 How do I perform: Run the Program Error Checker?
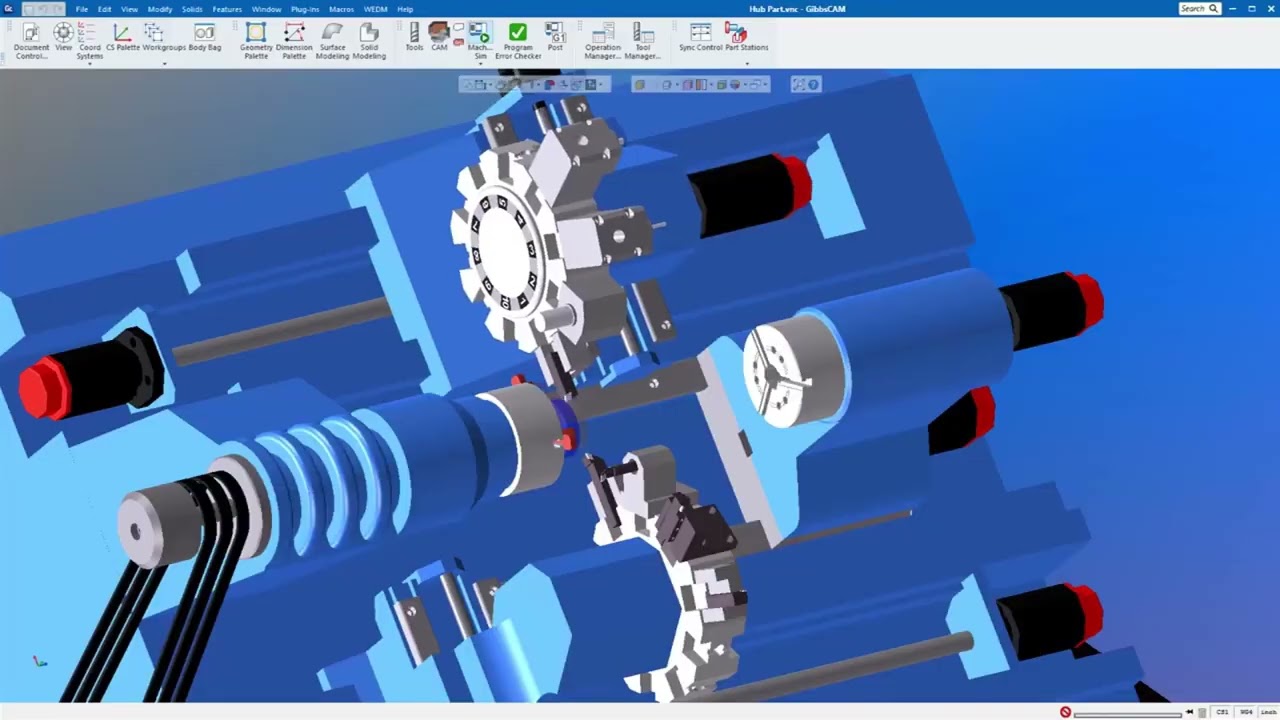[x=518, y=41]
